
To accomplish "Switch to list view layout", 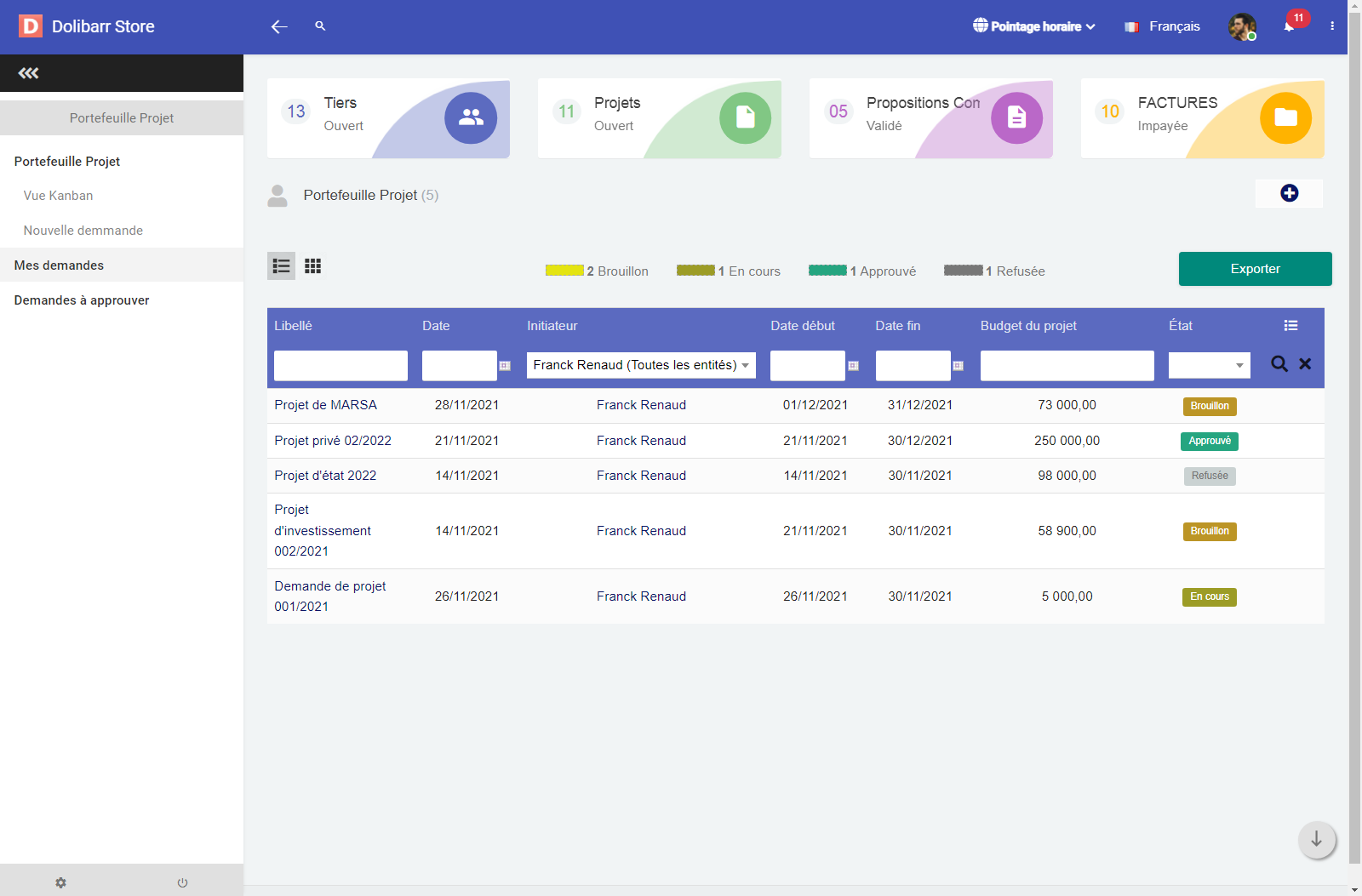I will 281,266.
